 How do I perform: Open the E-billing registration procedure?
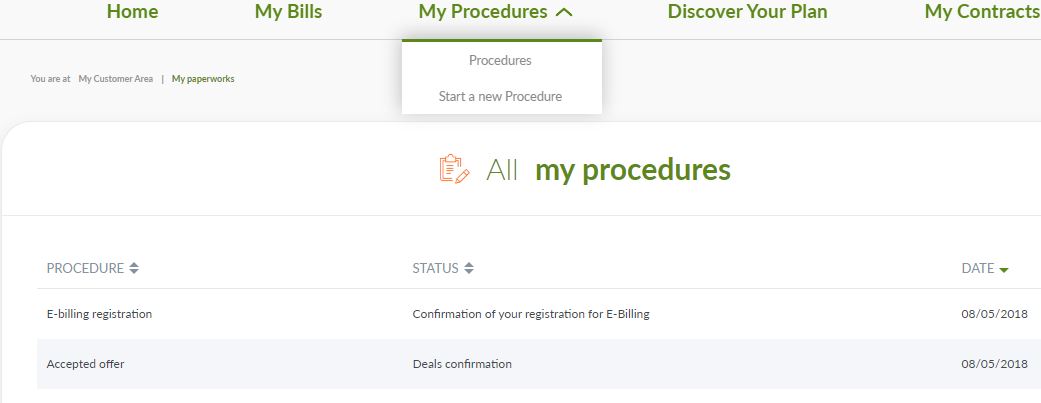pos(99,314)
